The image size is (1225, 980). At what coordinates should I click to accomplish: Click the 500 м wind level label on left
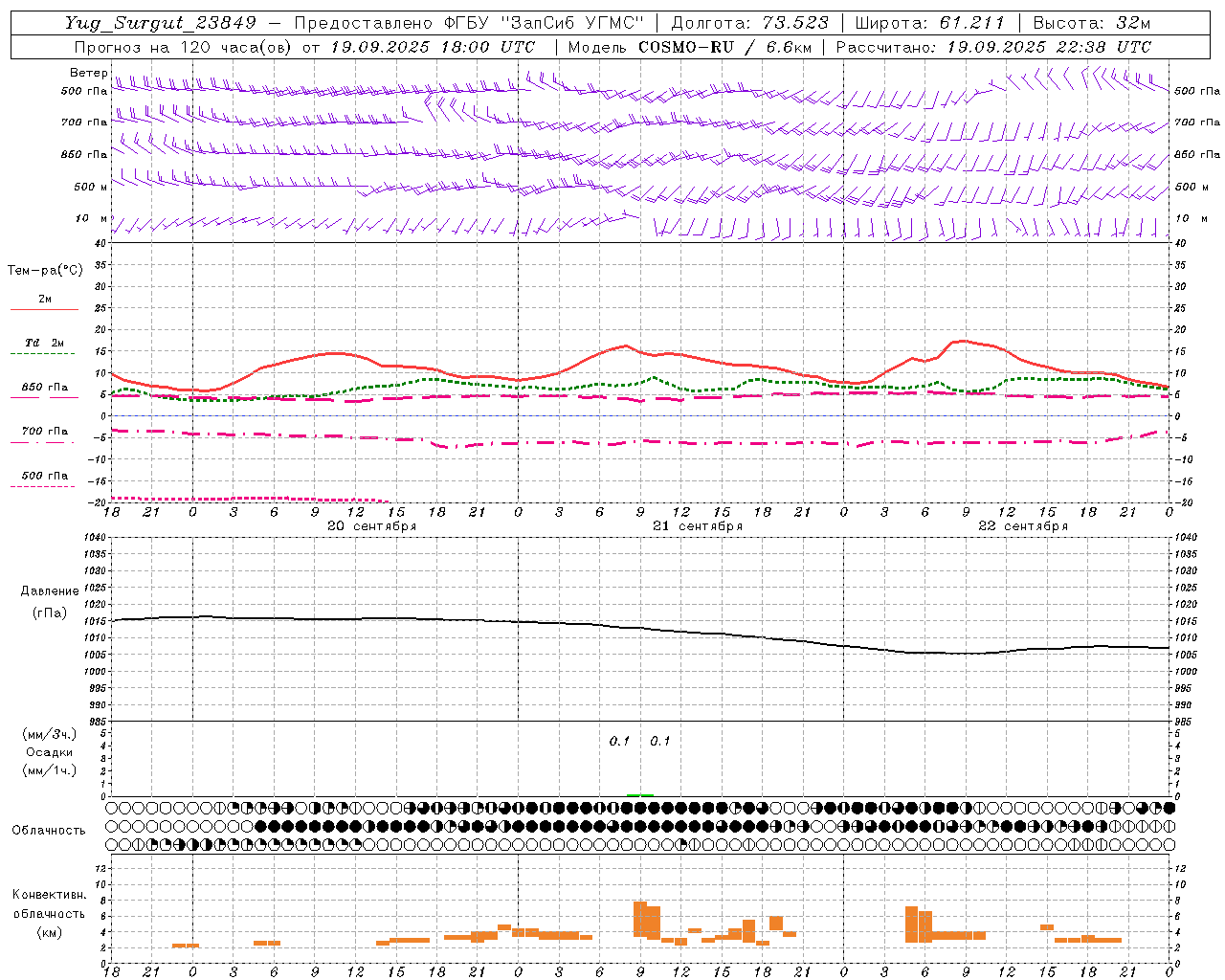pyautogui.click(x=92, y=188)
